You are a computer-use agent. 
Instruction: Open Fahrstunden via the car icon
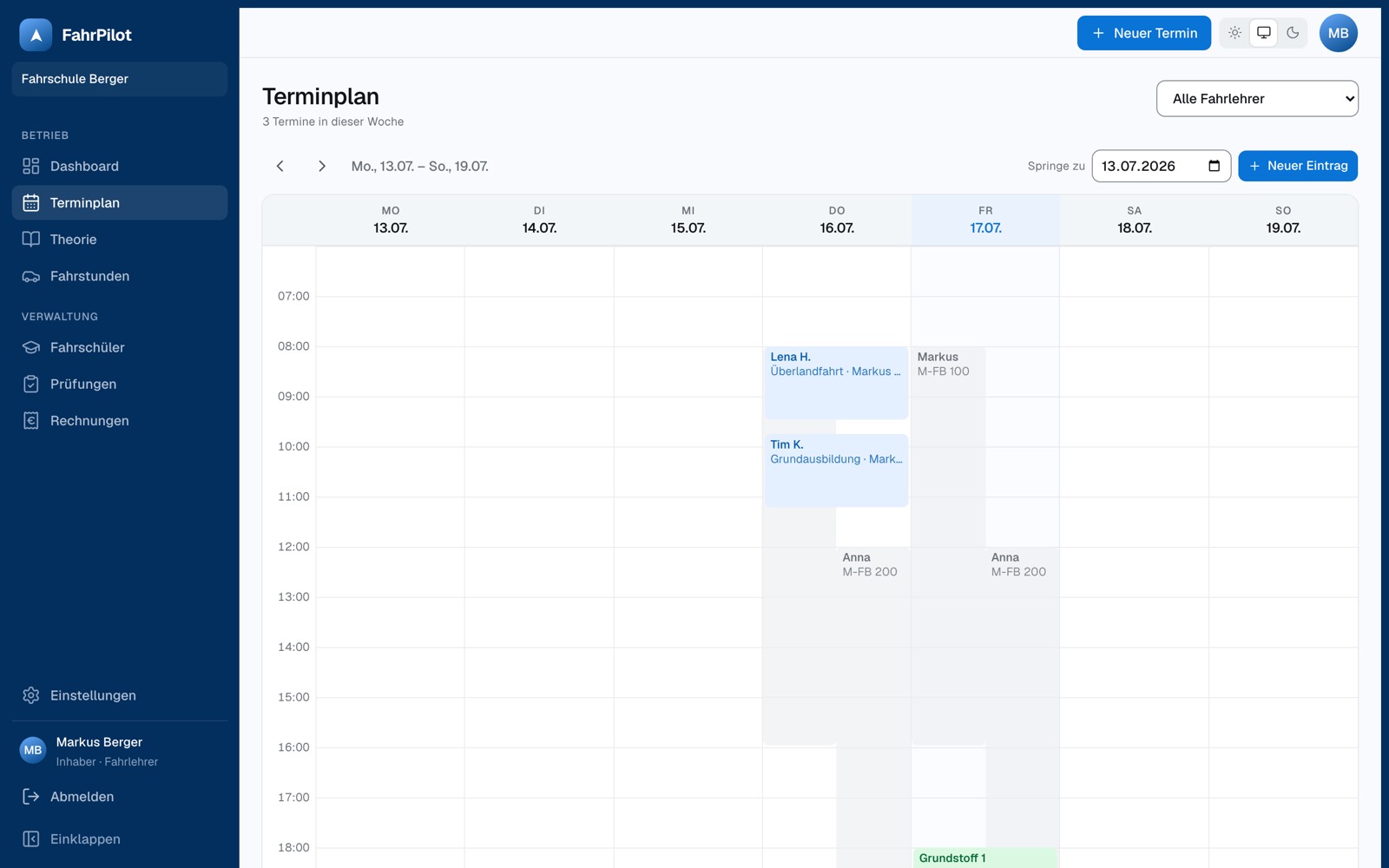31,276
